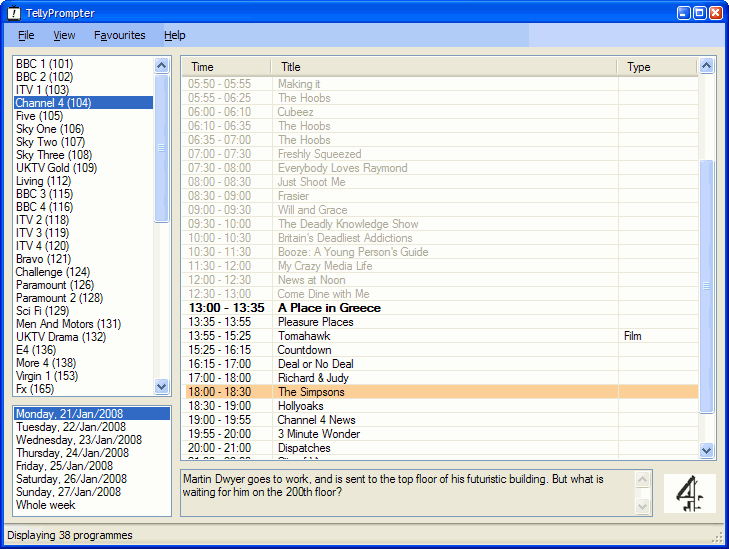Click channel list scroll down arrow
Screen dimensions: 729x549
coord(161,386)
